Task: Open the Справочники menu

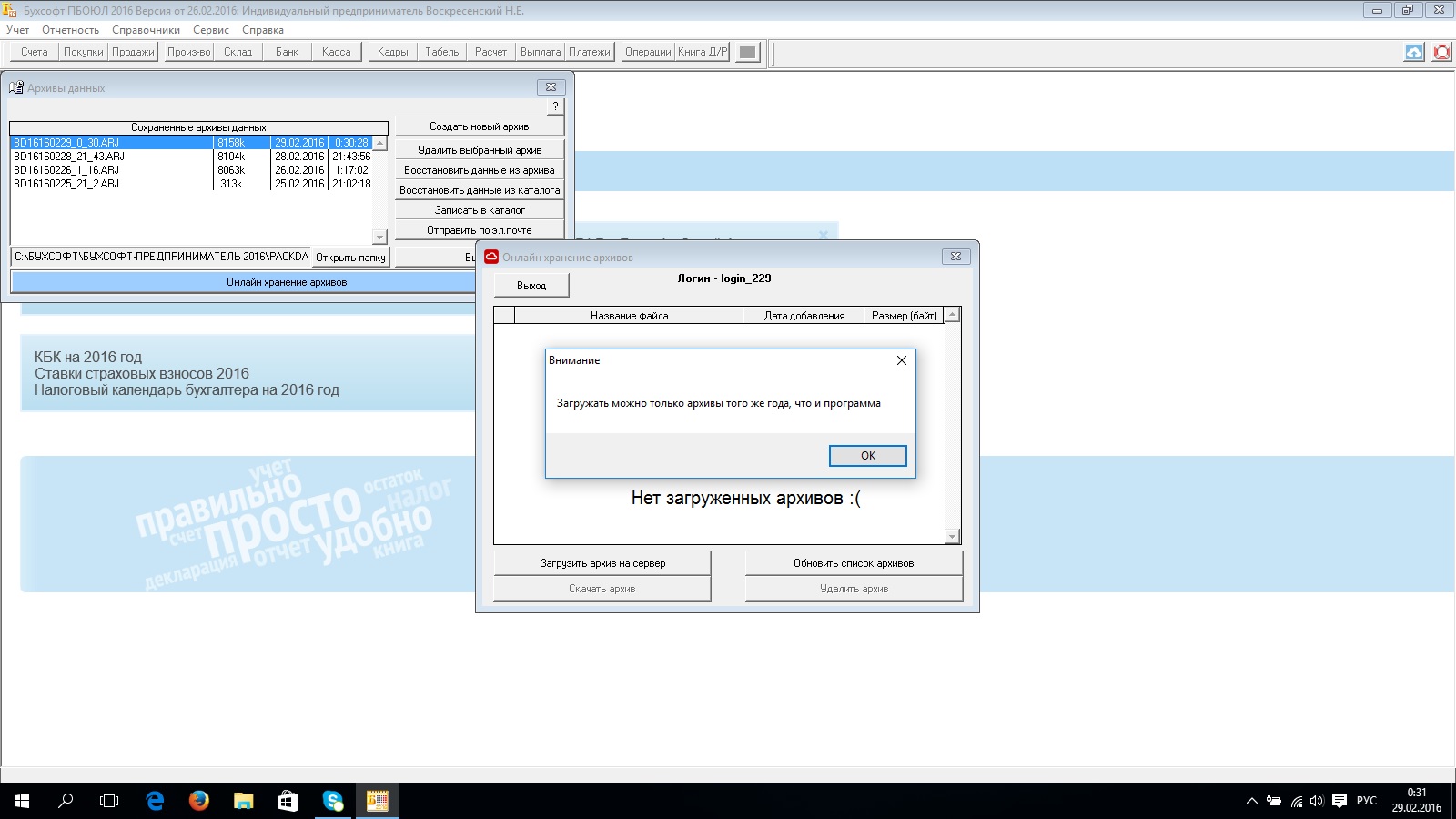Action: pyautogui.click(x=146, y=30)
